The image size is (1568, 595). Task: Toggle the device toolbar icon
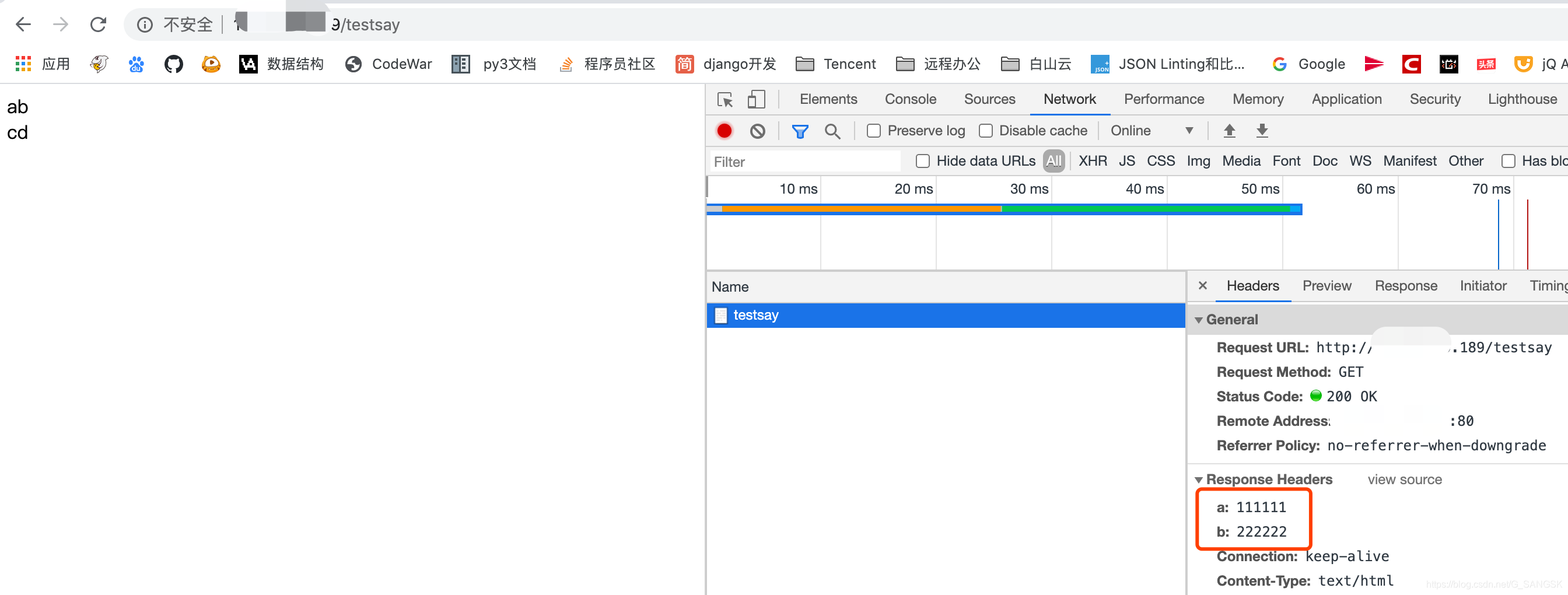pos(757,99)
